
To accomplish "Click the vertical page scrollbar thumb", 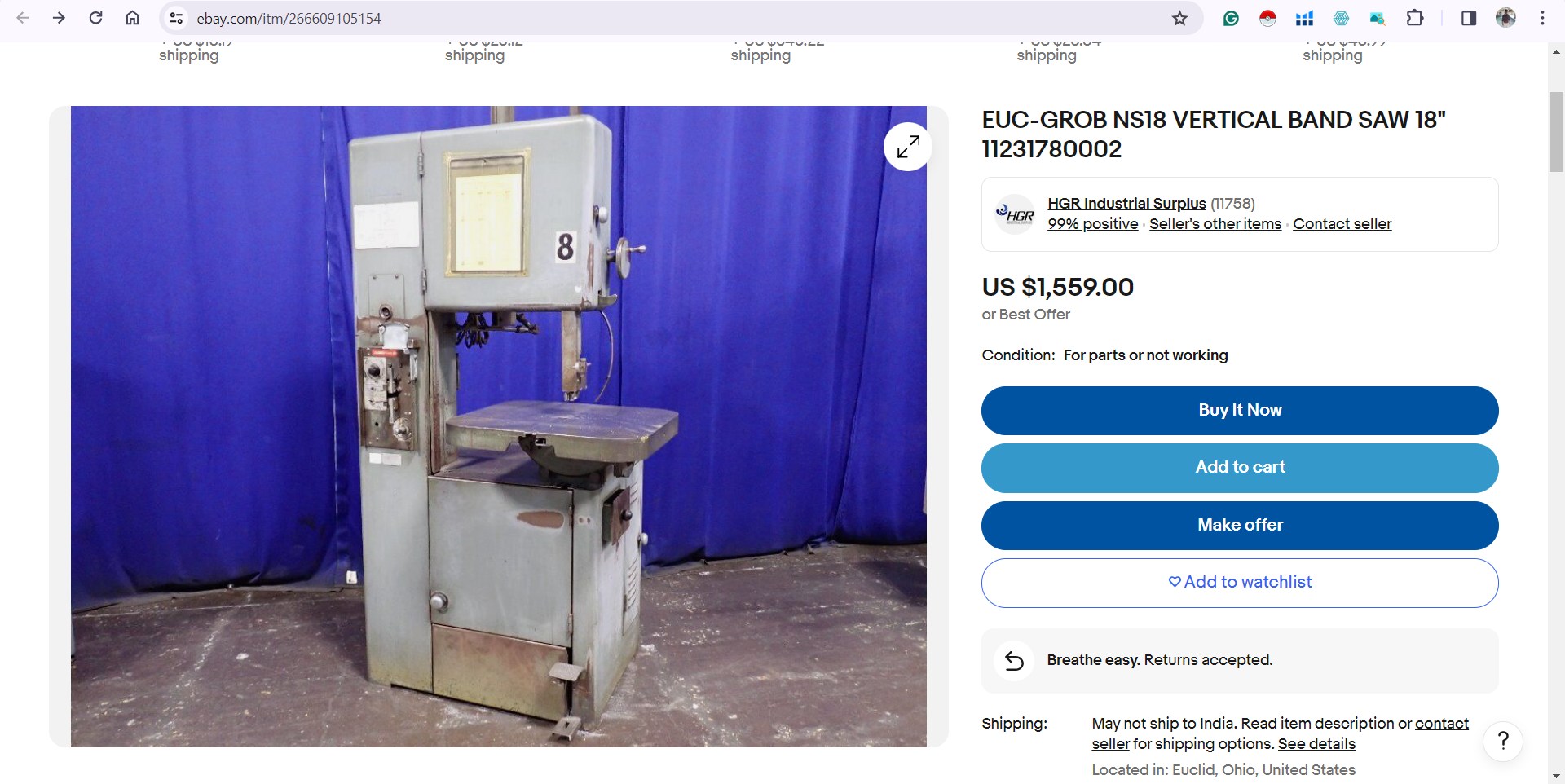I will click(x=1556, y=132).
